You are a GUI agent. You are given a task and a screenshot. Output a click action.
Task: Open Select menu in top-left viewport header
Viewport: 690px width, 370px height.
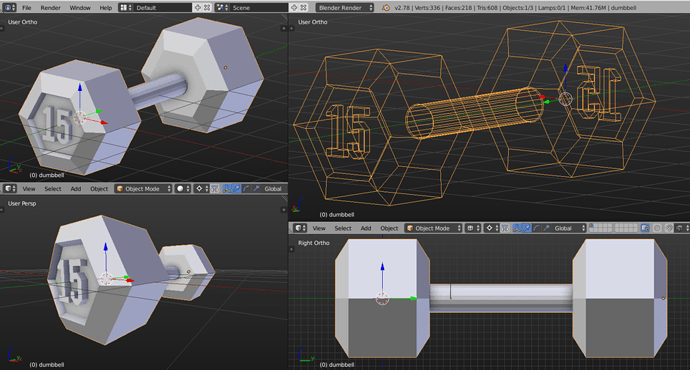click(x=53, y=189)
